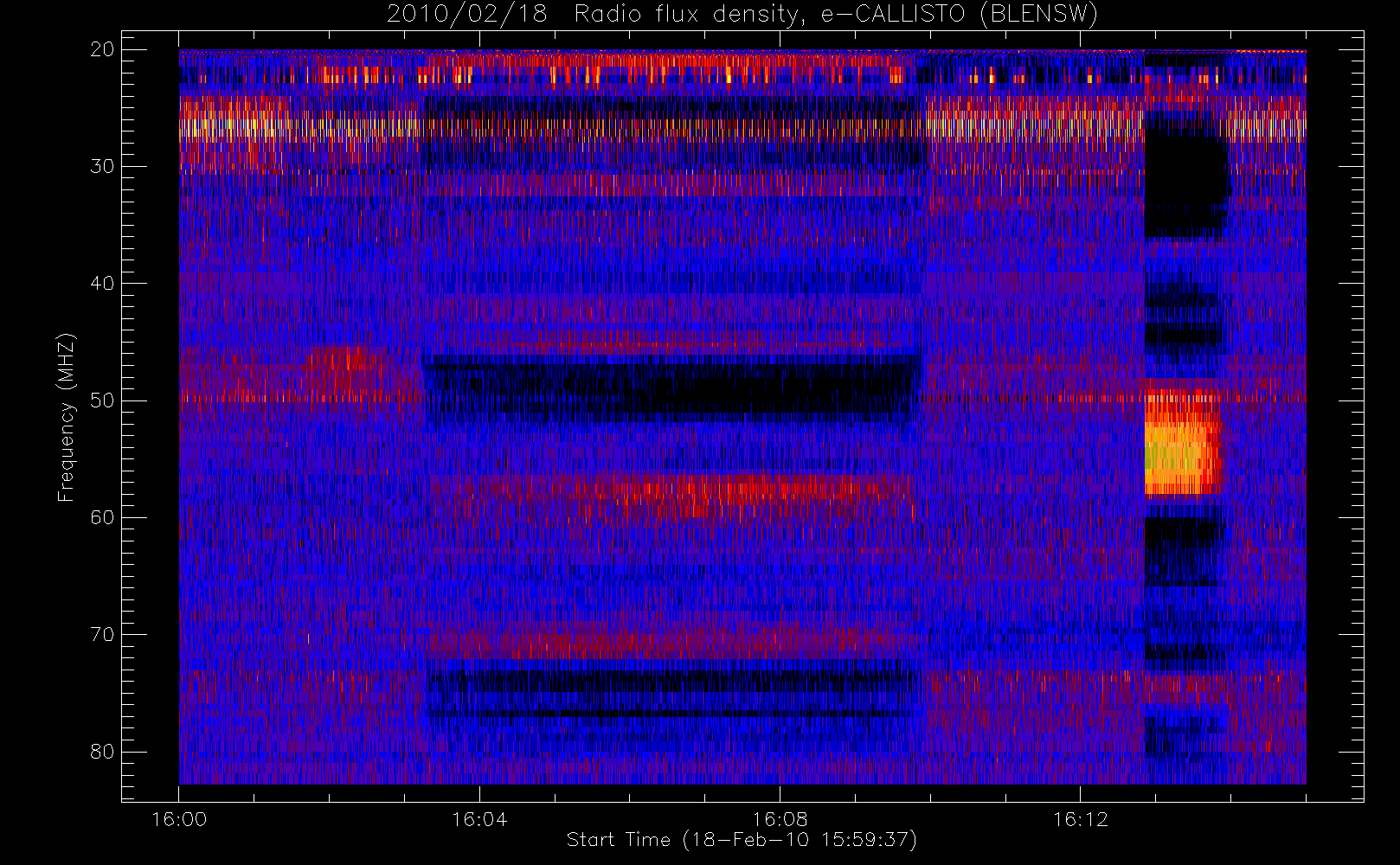Click the 80 frequency tick label
The image size is (1400, 865).
click(102, 751)
